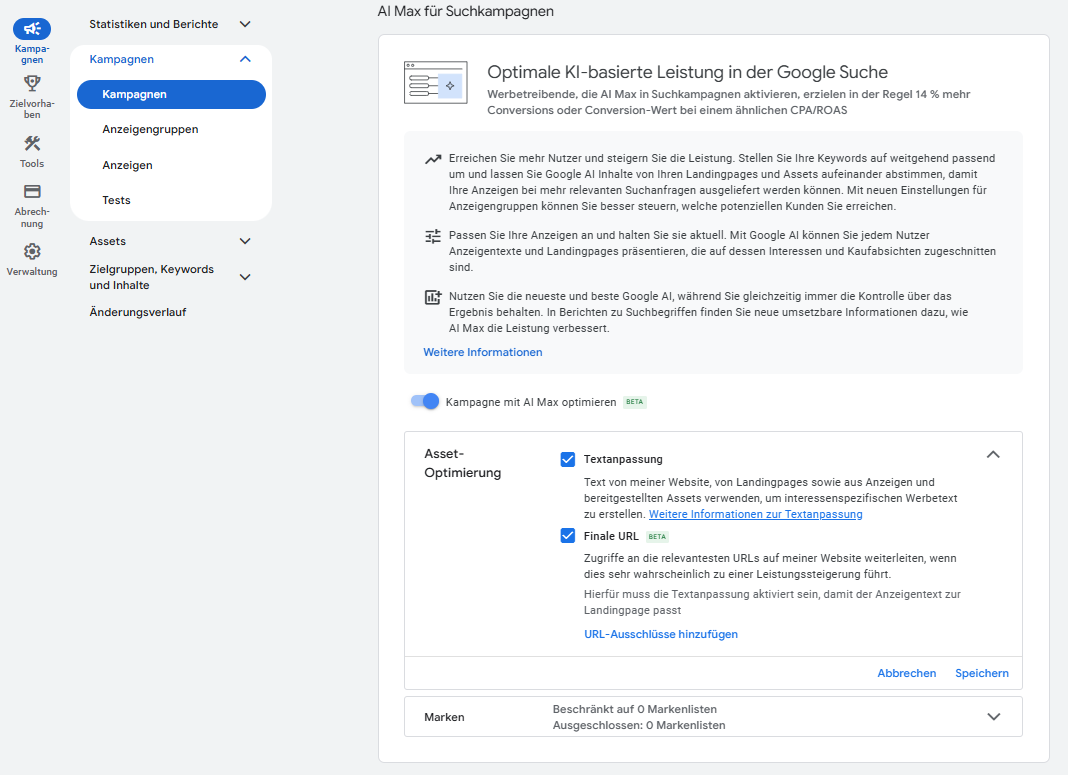
Task: Click the Zielvorhaben trophy icon
Action: tap(32, 83)
